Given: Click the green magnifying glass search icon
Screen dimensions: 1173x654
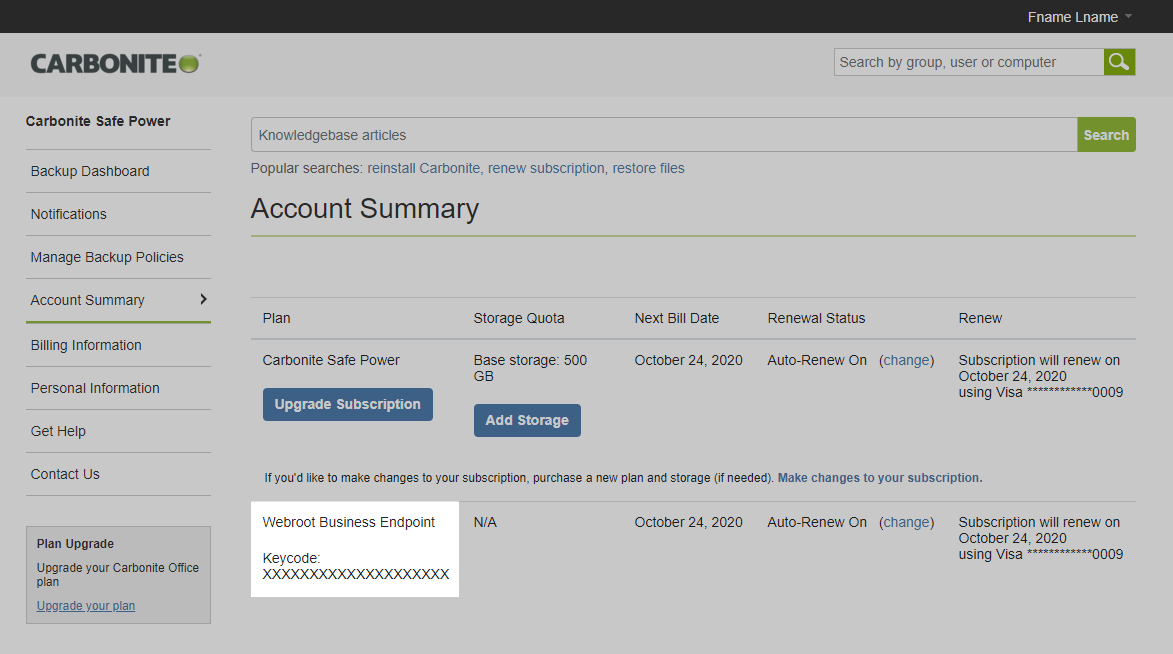Looking at the screenshot, I should coord(1118,61).
